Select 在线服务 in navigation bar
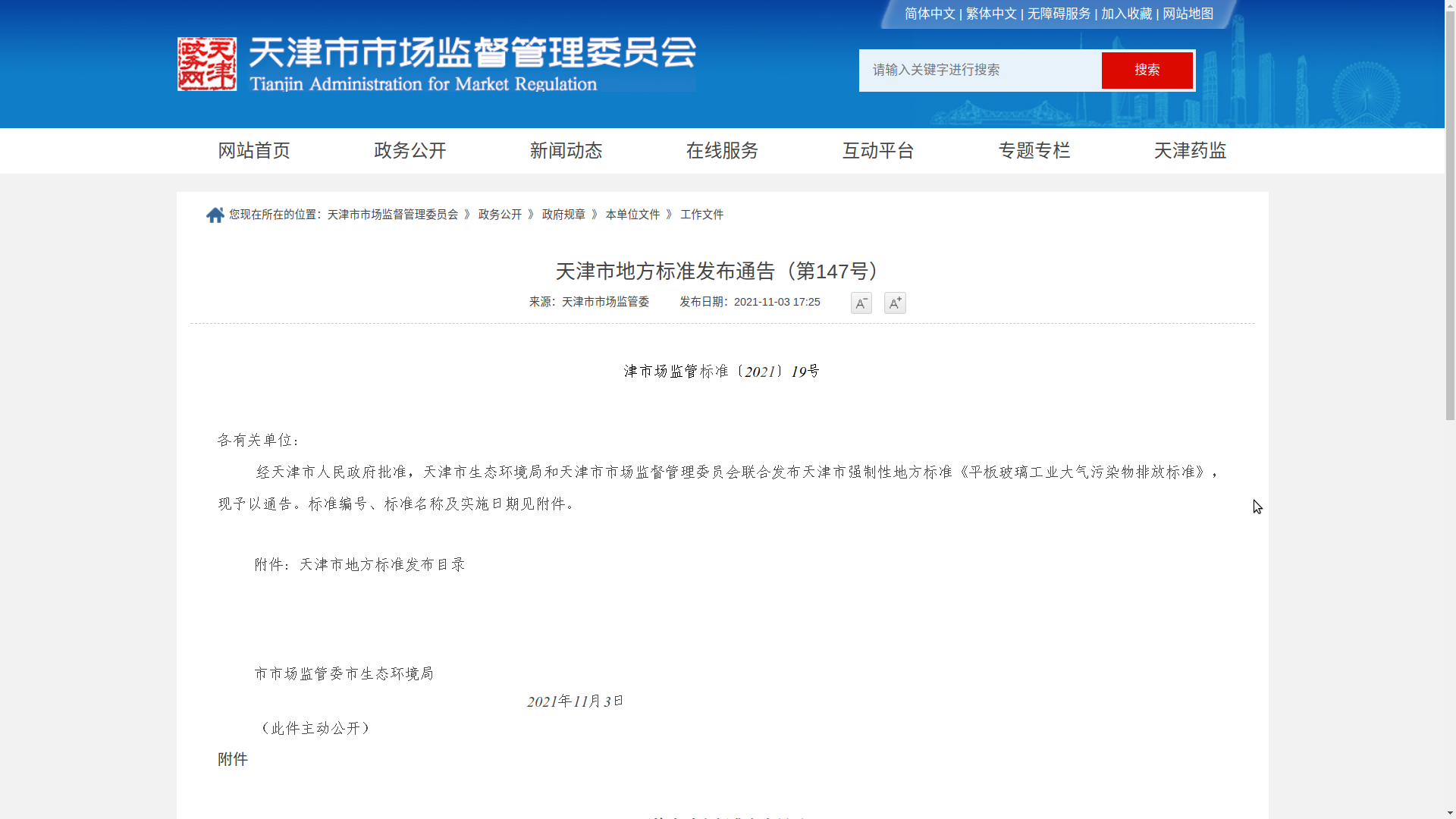Viewport: 1456px width, 819px height. (723, 151)
